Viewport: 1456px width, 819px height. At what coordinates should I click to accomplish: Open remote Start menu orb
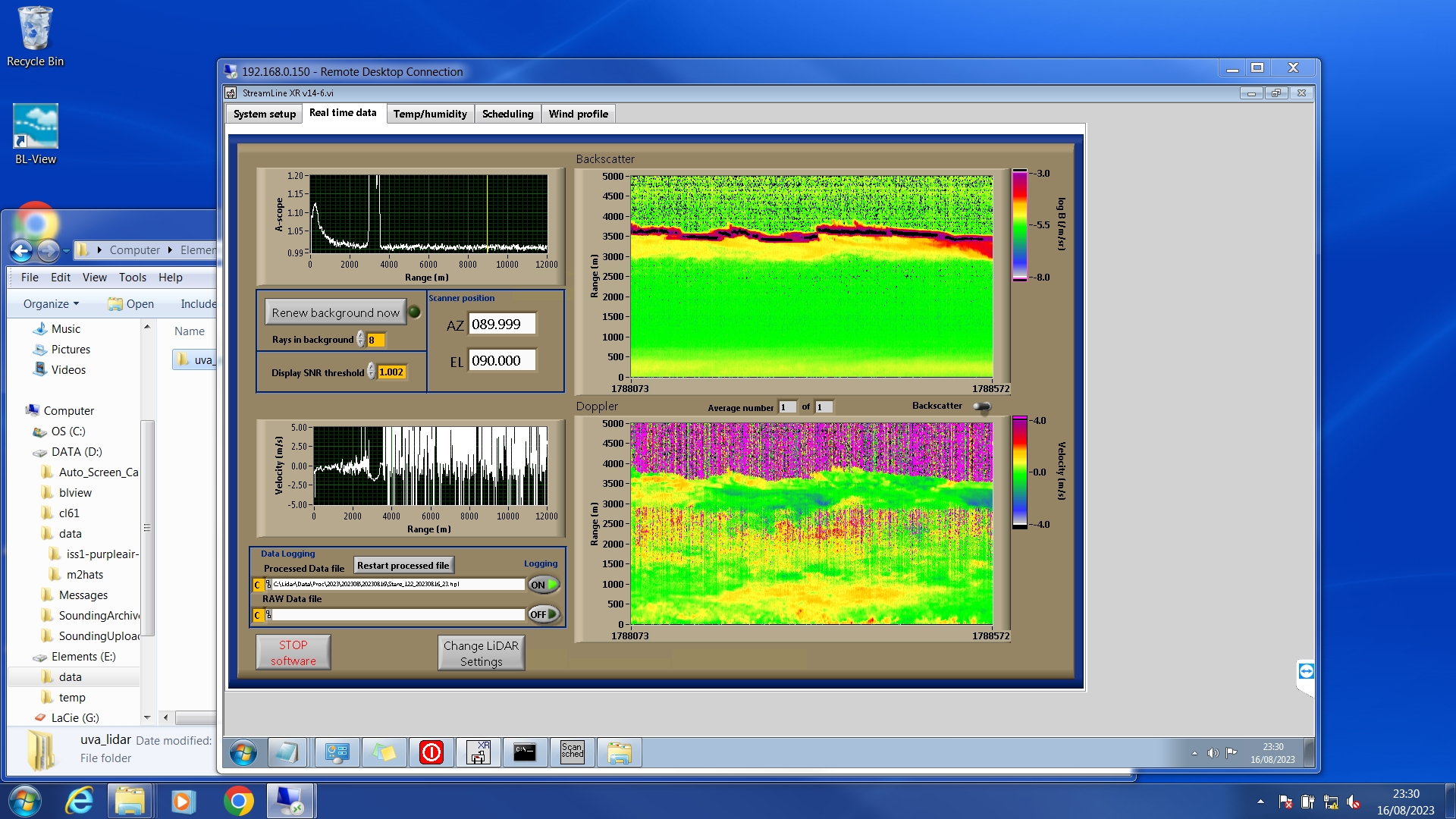tap(243, 752)
